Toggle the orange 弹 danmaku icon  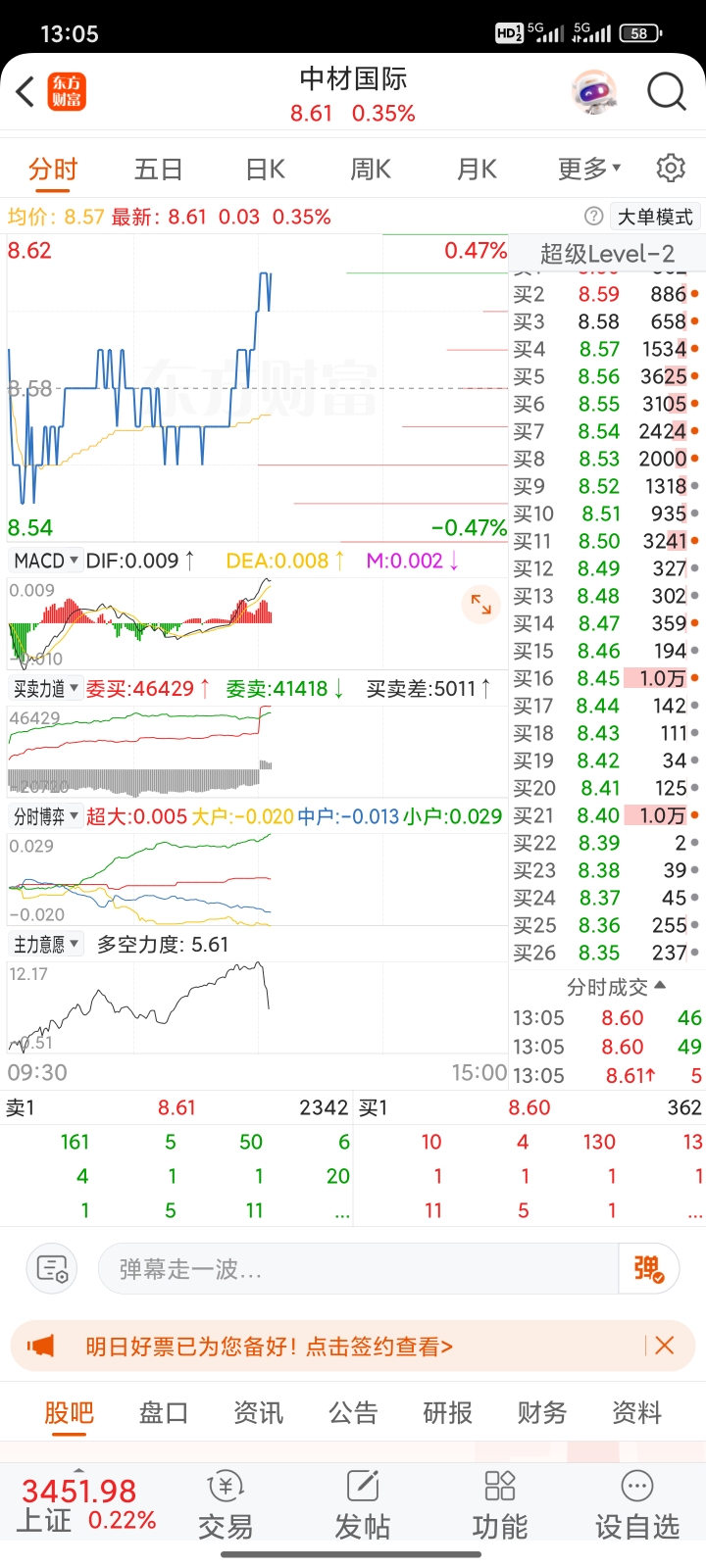click(649, 1269)
